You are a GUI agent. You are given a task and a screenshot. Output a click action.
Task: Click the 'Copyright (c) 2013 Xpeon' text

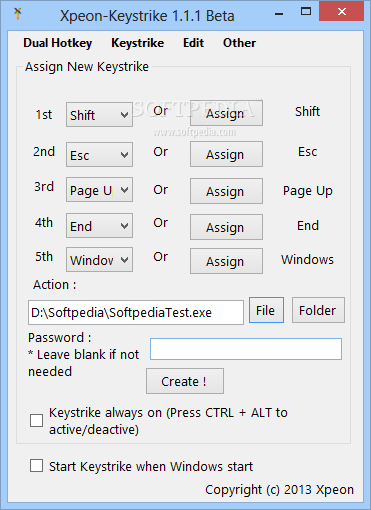click(279, 490)
